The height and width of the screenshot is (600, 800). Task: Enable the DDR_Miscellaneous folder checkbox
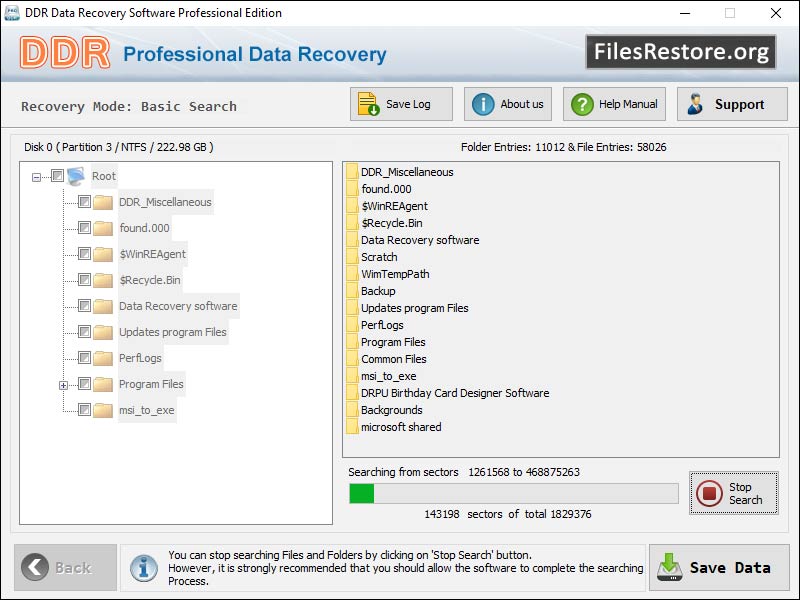(83, 201)
